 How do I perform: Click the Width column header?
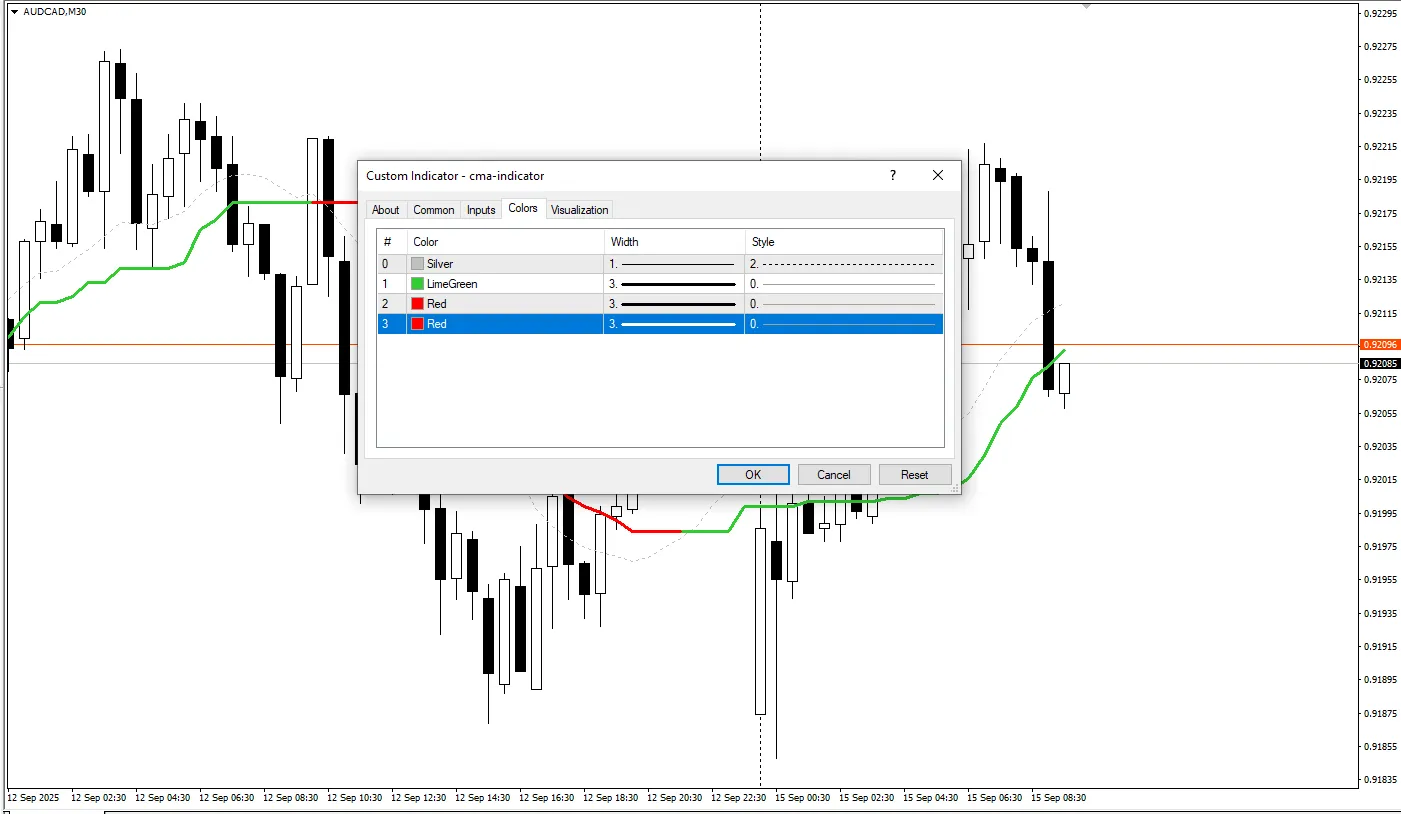click(675, 242)
